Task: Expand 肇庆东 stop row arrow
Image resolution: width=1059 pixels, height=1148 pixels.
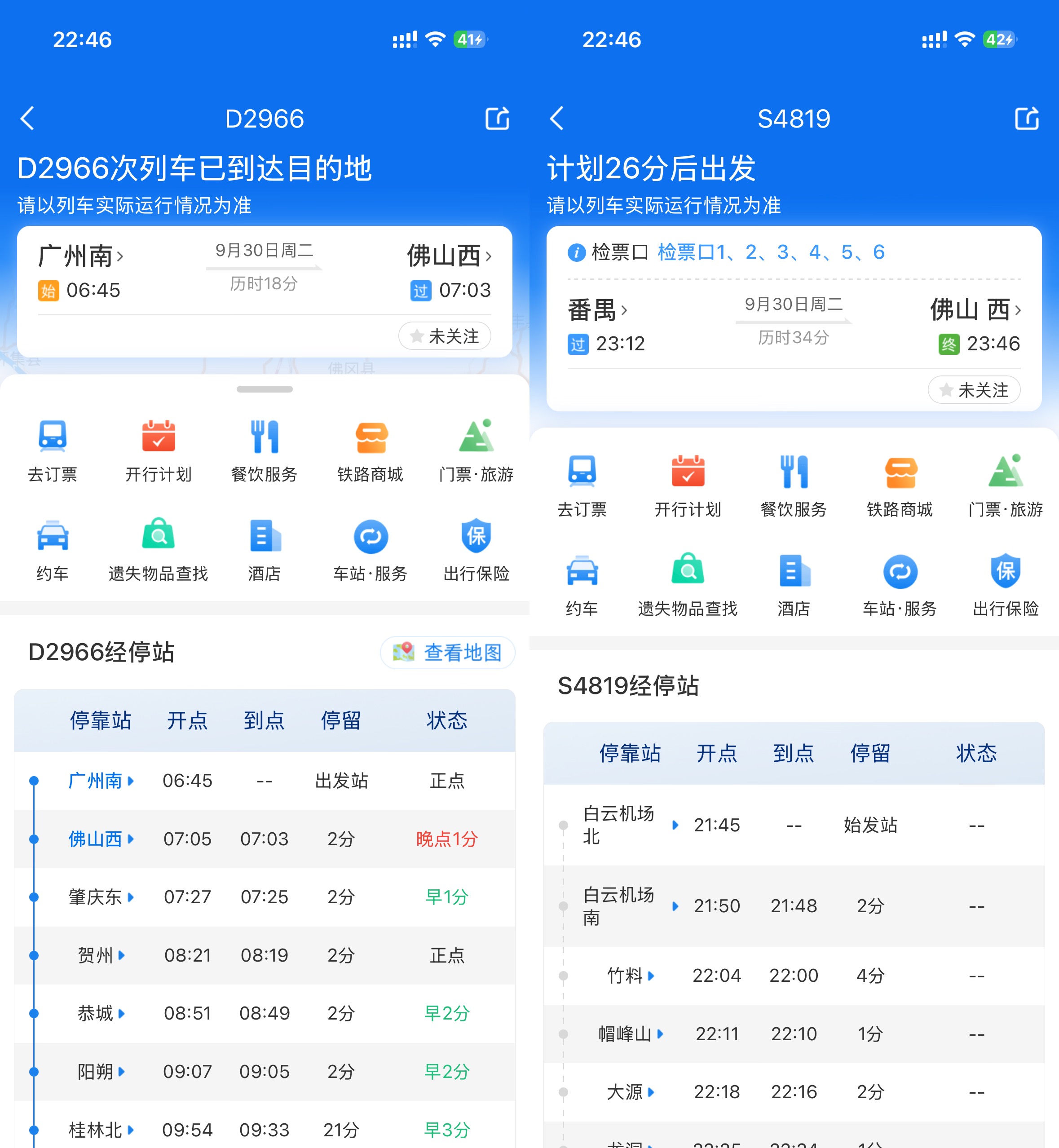Action: coord(131,897)
